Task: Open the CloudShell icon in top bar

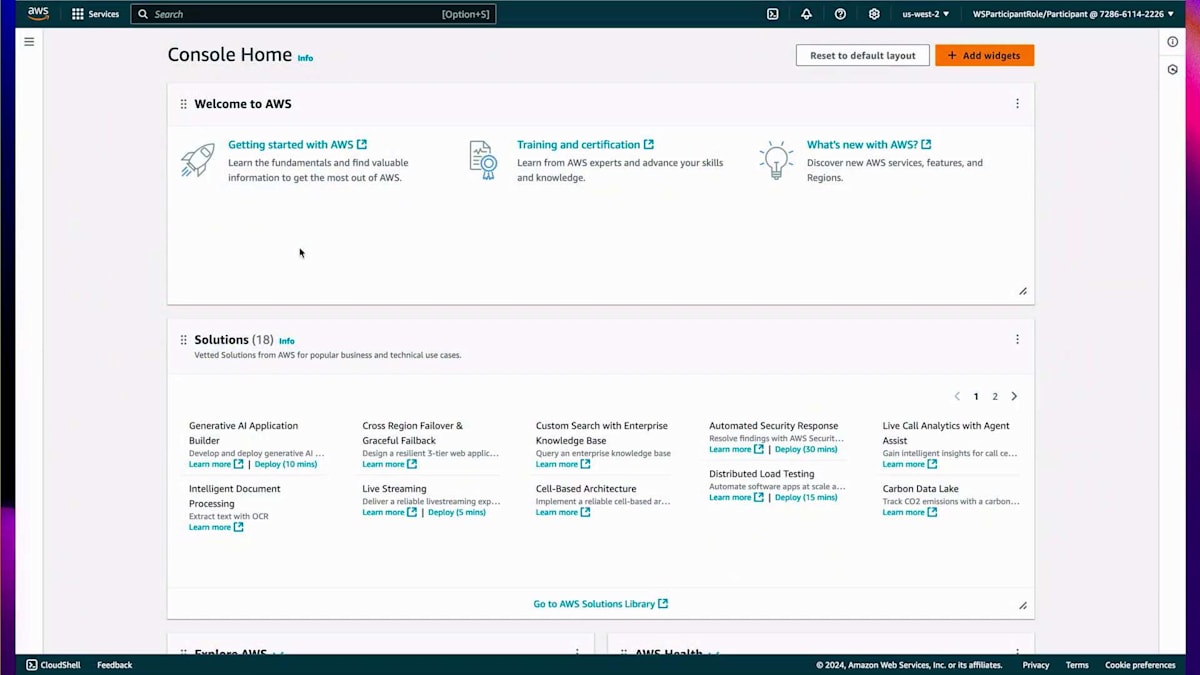Action: tap(773, 14)
